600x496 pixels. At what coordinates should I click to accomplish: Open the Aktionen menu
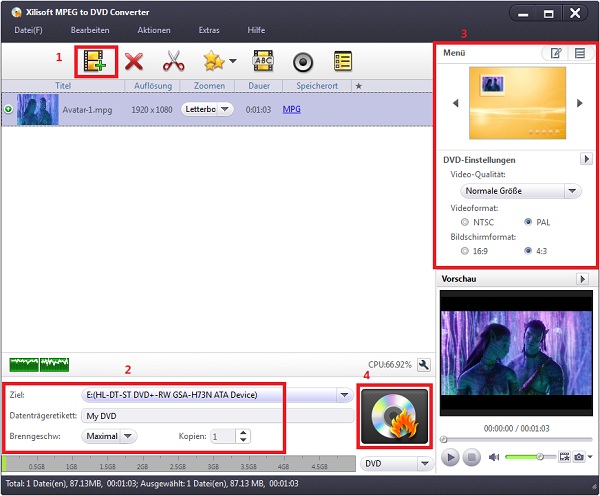(154, 30)
